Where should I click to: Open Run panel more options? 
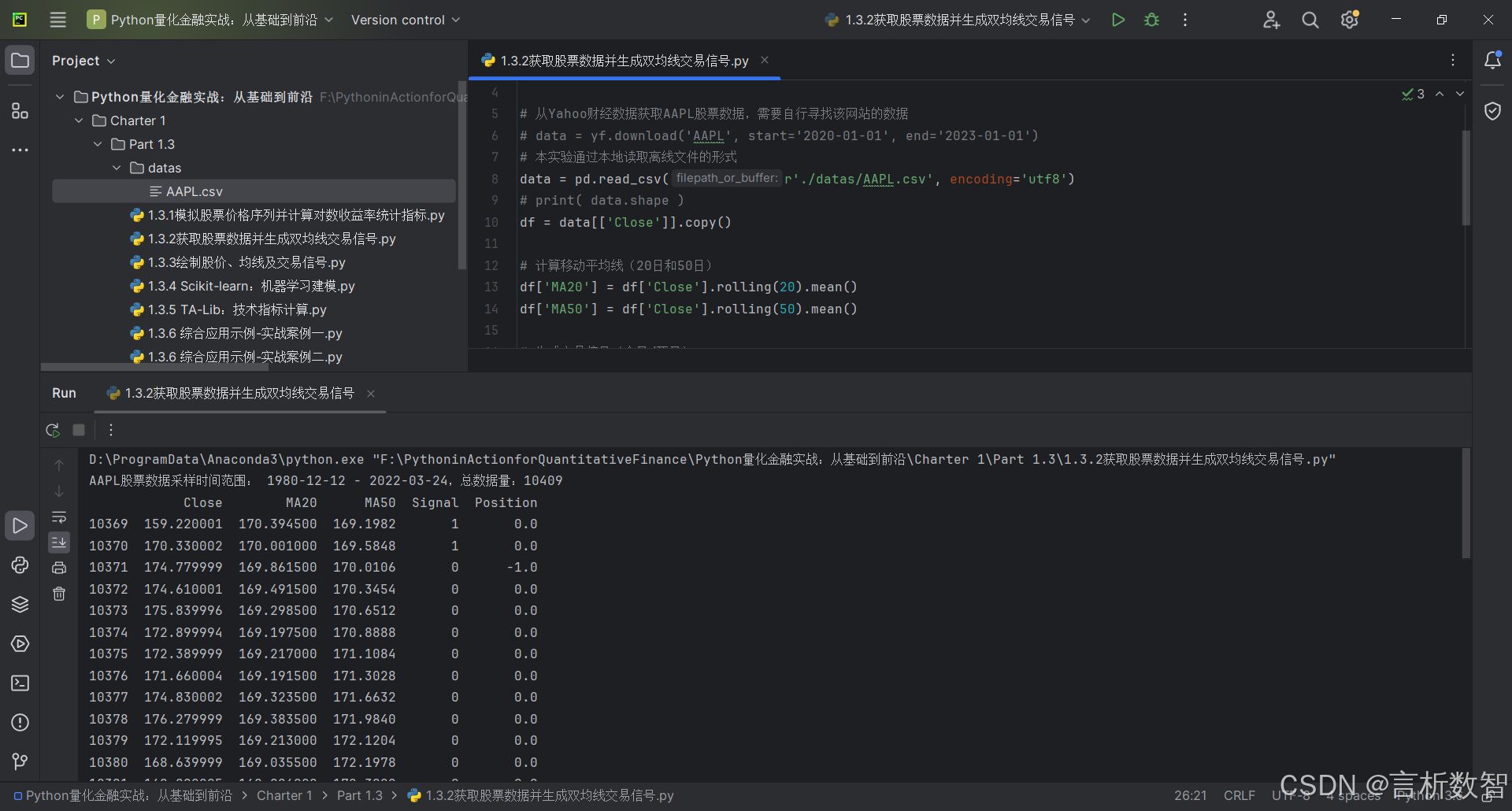pos(111,430)
